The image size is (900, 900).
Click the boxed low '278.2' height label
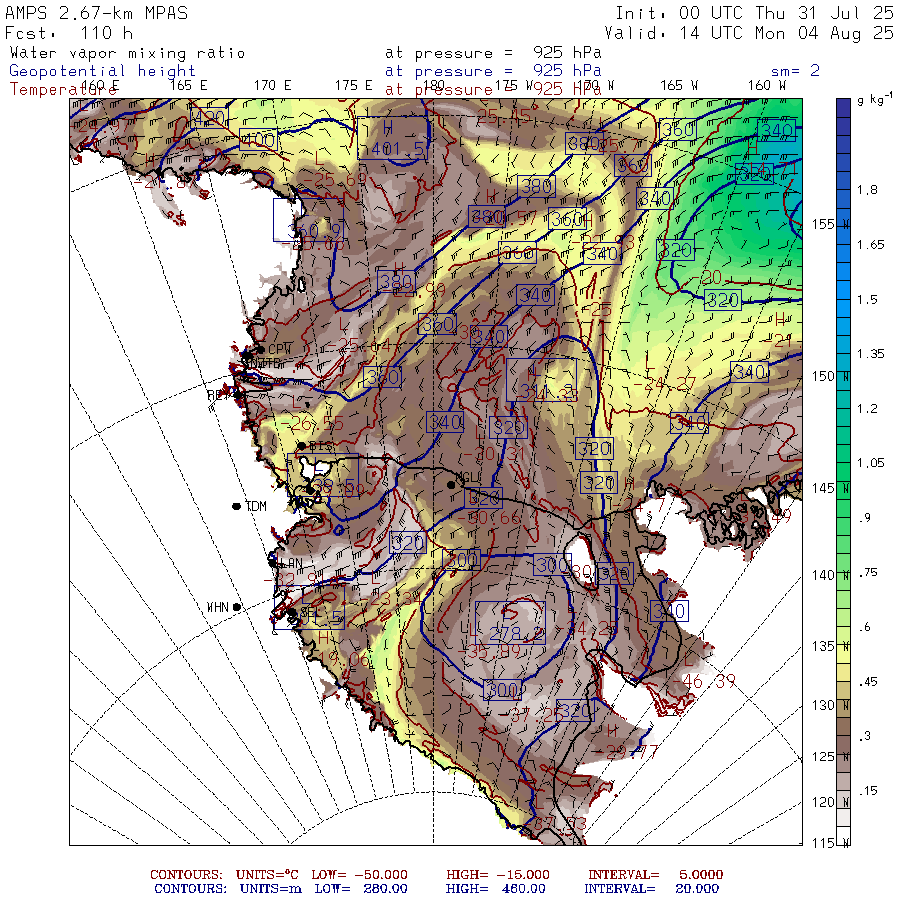click(510, 622)
